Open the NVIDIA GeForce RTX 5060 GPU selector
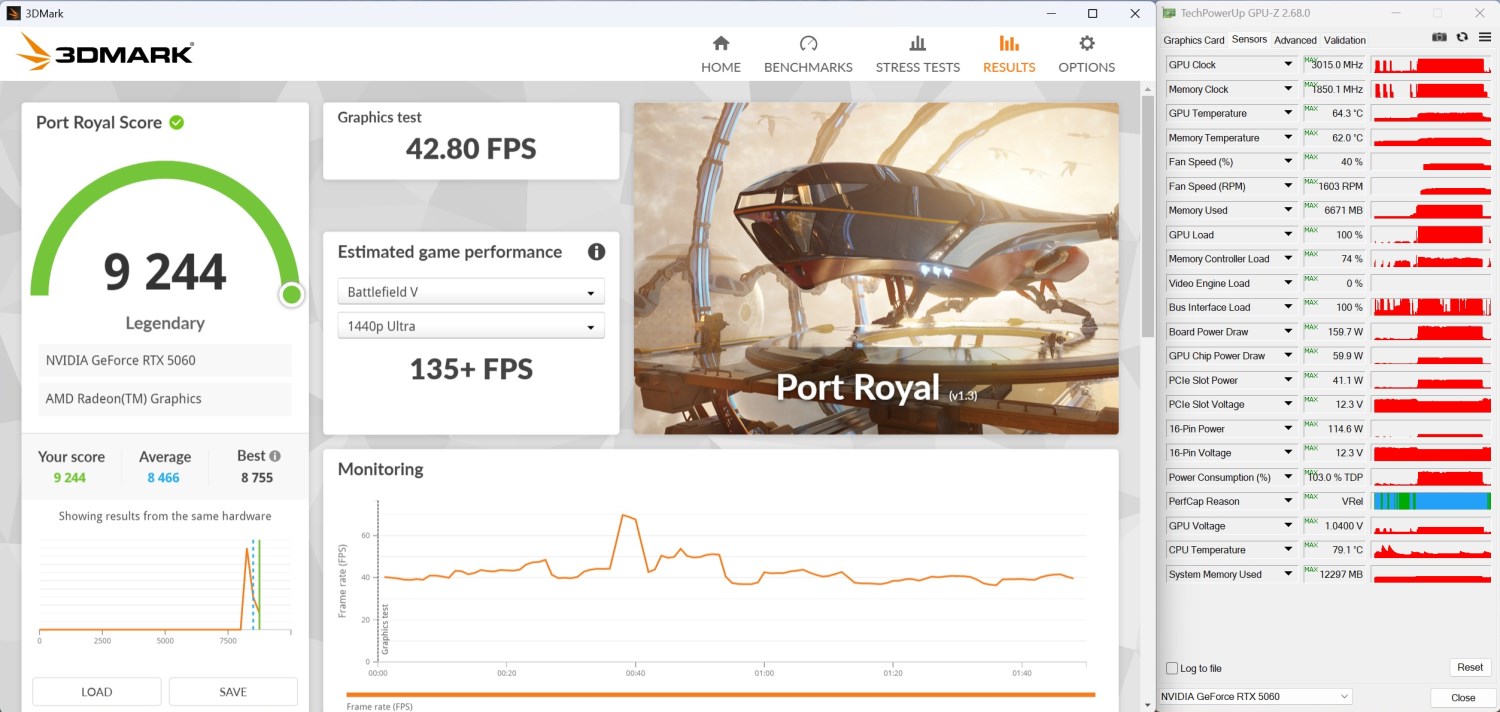Viewport: 1500px width, 712px height. click(x=1255, y=696)
